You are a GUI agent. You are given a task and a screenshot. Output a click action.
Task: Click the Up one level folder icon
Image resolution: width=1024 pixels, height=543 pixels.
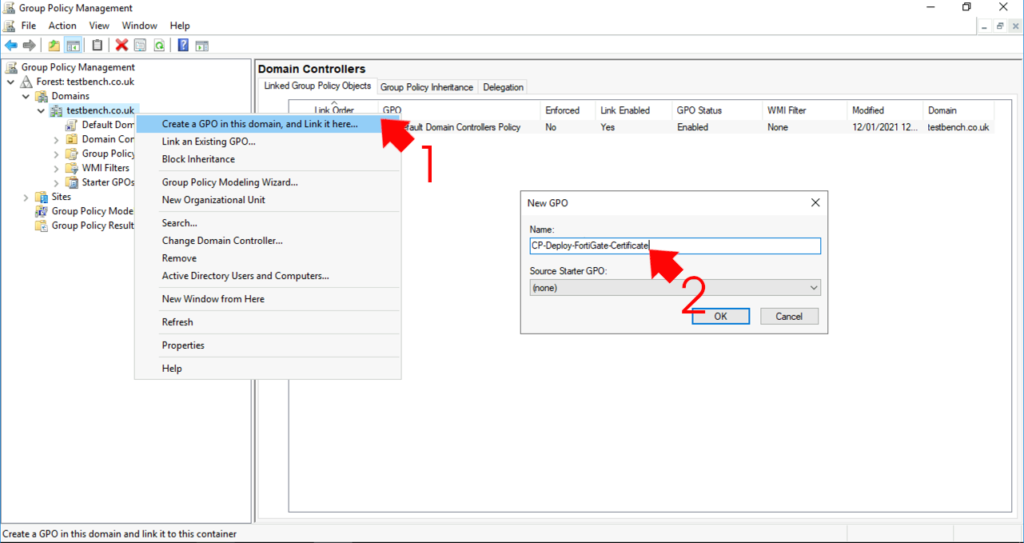[x=53, y=45]
